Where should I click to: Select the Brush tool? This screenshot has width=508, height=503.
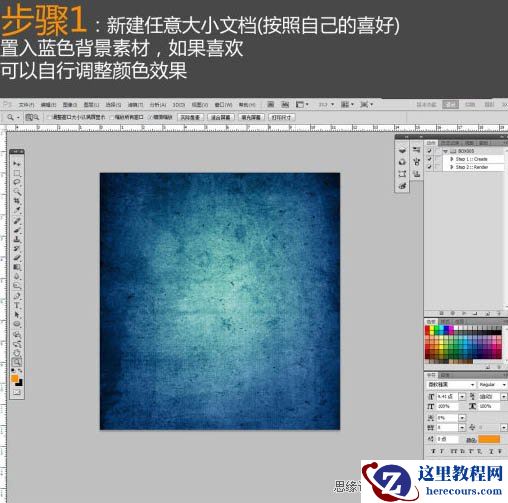(17, 230)
